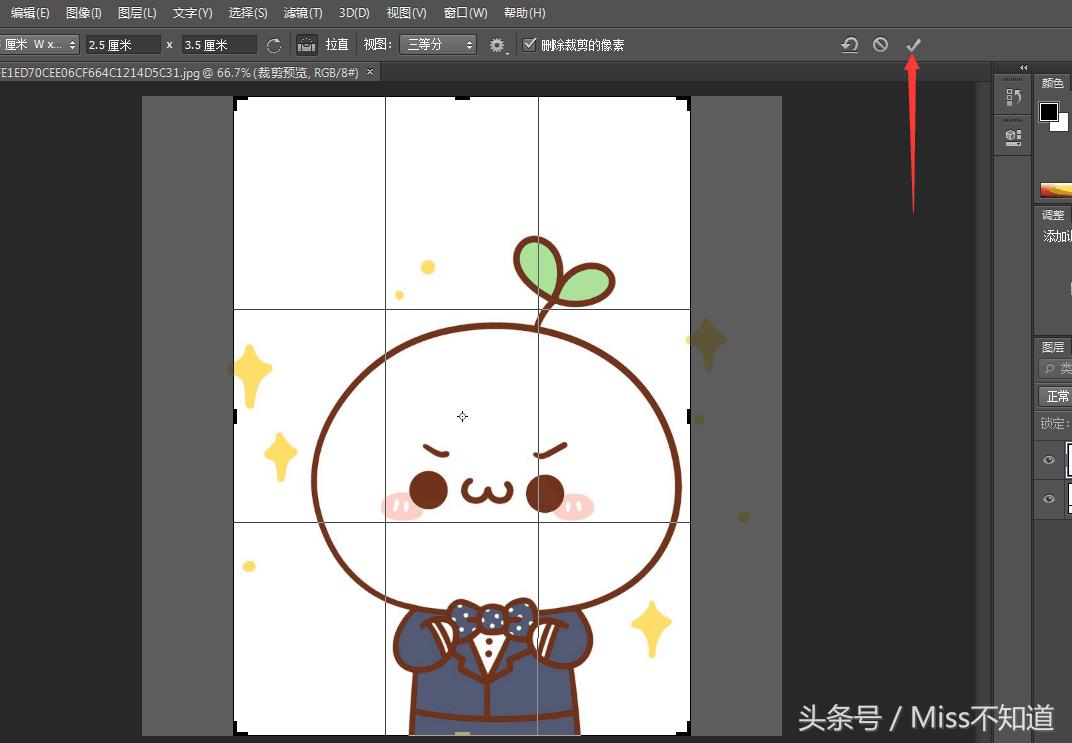Viewport: 1072px width, 743px height.
Task: Click the reset crop icon
Action: [x=849, y=44]
